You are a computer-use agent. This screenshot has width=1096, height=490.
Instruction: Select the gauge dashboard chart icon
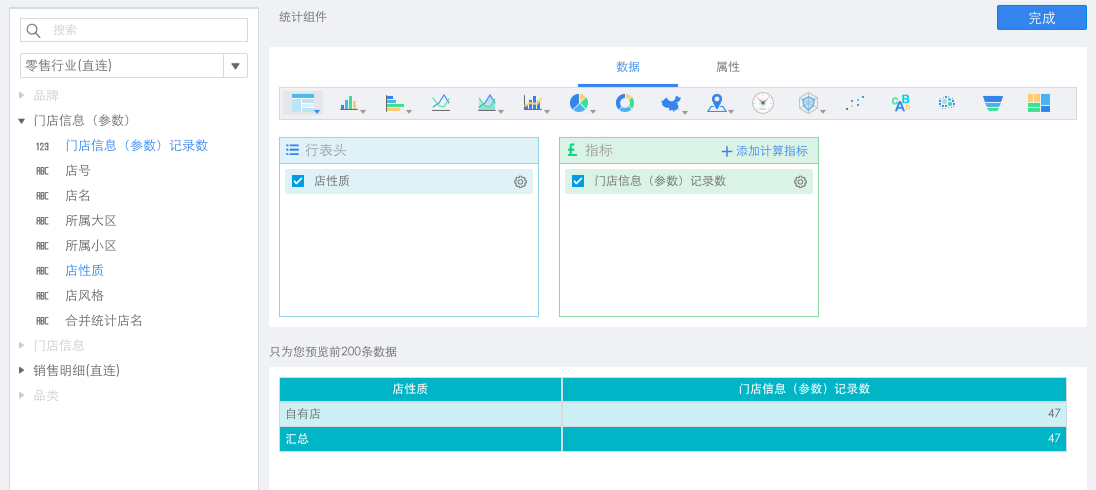click(x=763, y=103)
